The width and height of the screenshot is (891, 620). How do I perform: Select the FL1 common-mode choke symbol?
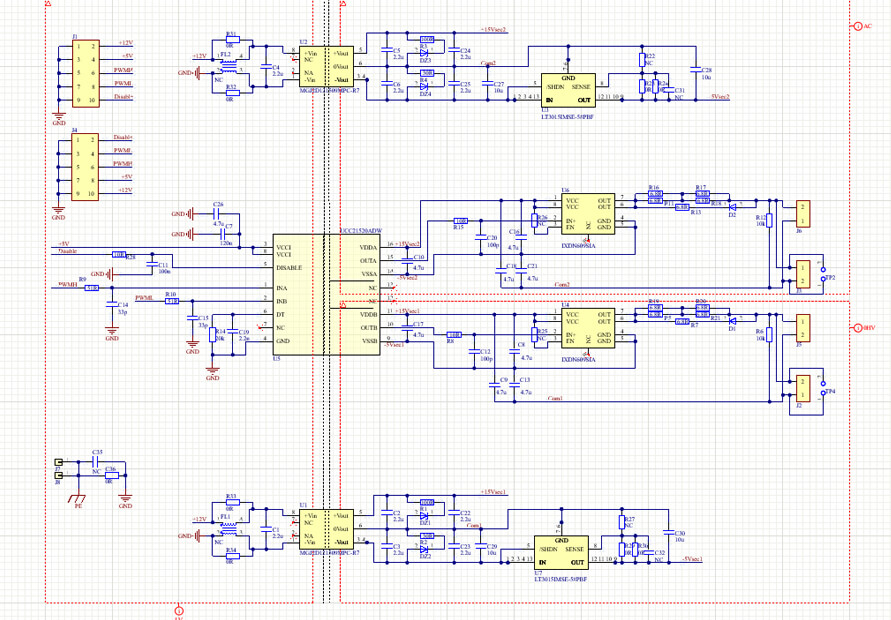[229, 529]
